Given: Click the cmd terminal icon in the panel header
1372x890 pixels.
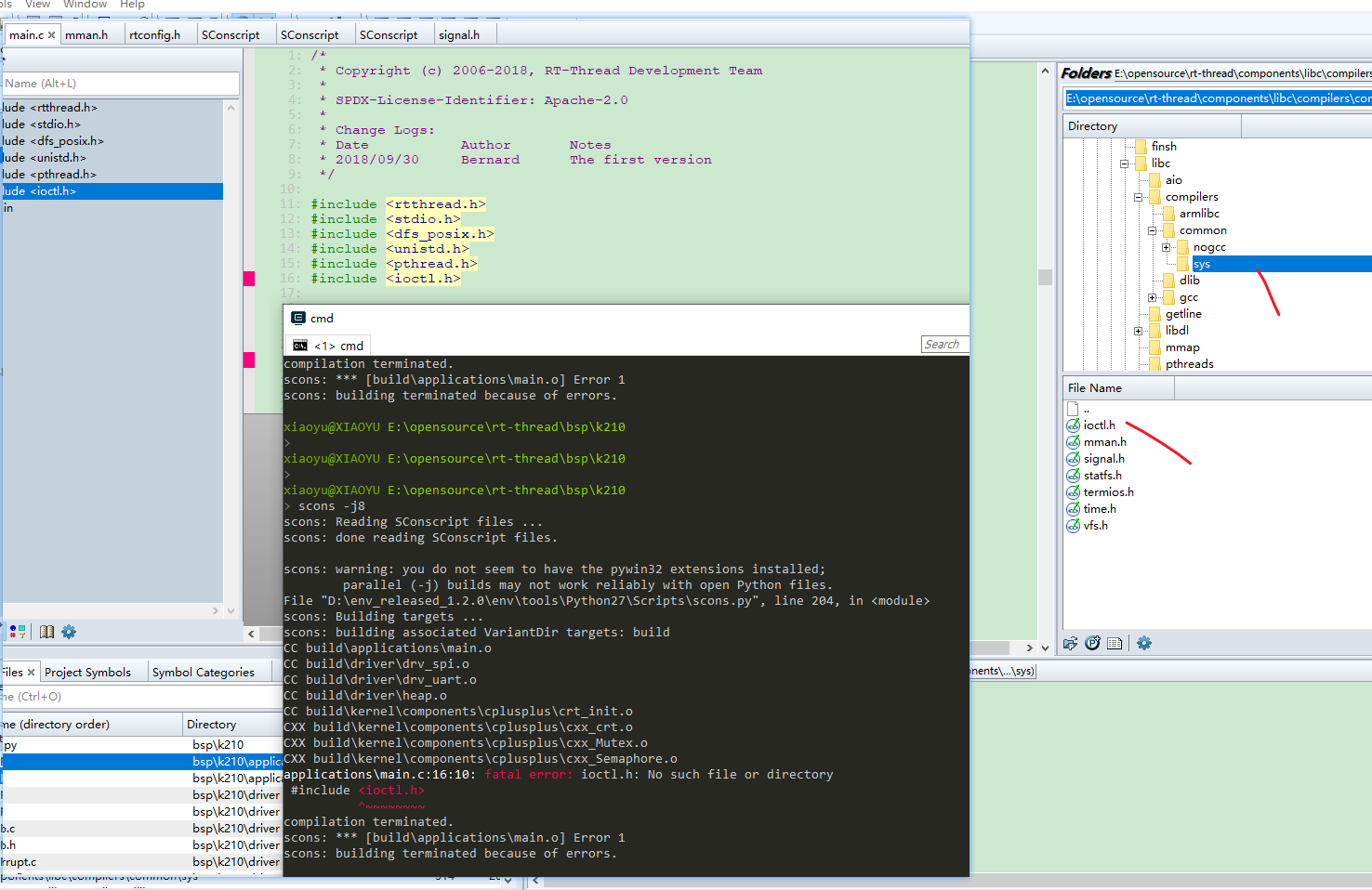Looking at the screenshot, I should click(x=298, y=318).
